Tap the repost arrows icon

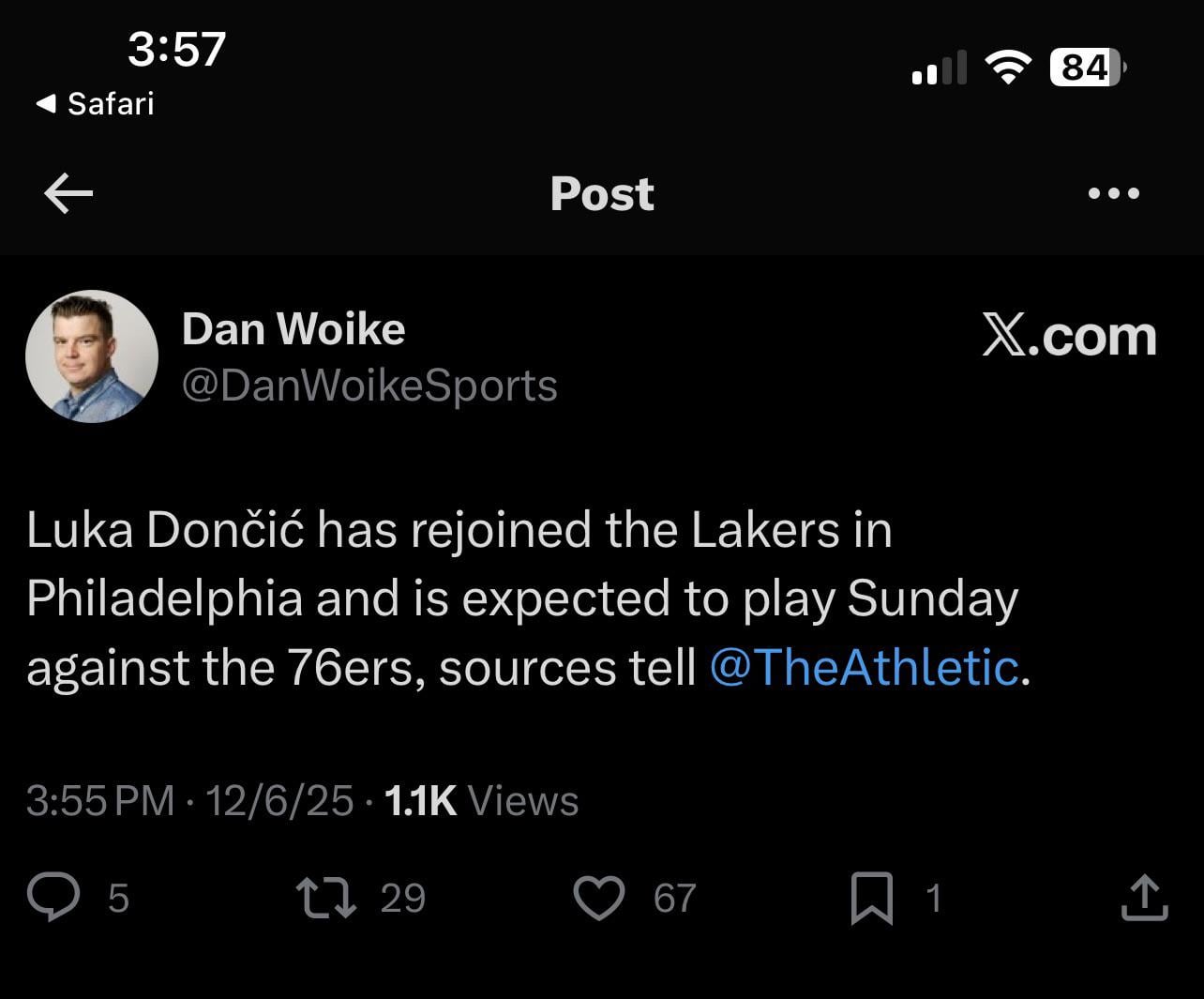(x=325, y=897)
